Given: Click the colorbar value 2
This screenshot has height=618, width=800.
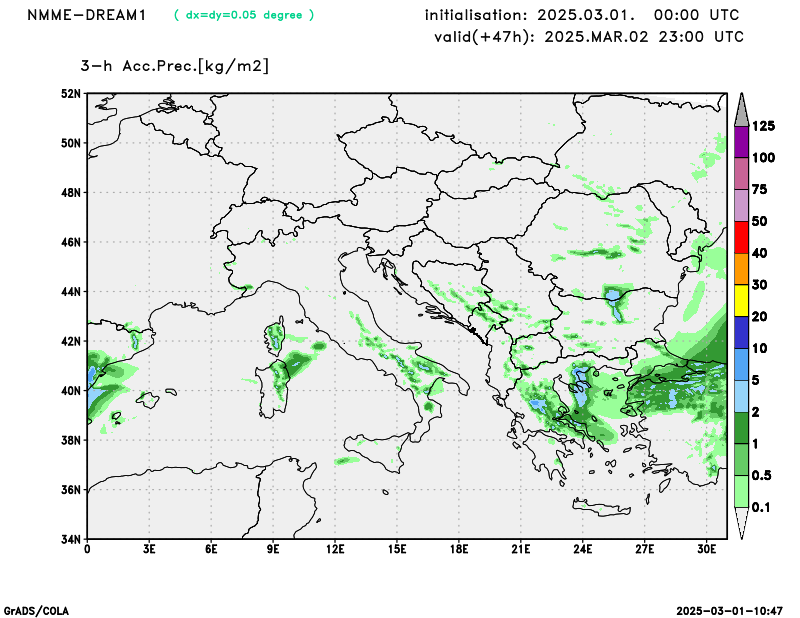Looking at the screenshot, I should pyautogui.click(x=756, y=412).
